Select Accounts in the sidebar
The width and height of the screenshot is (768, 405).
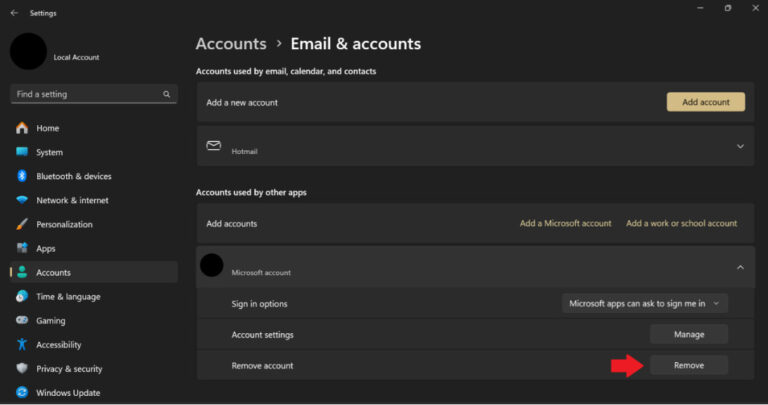click(x=94, y=272)
